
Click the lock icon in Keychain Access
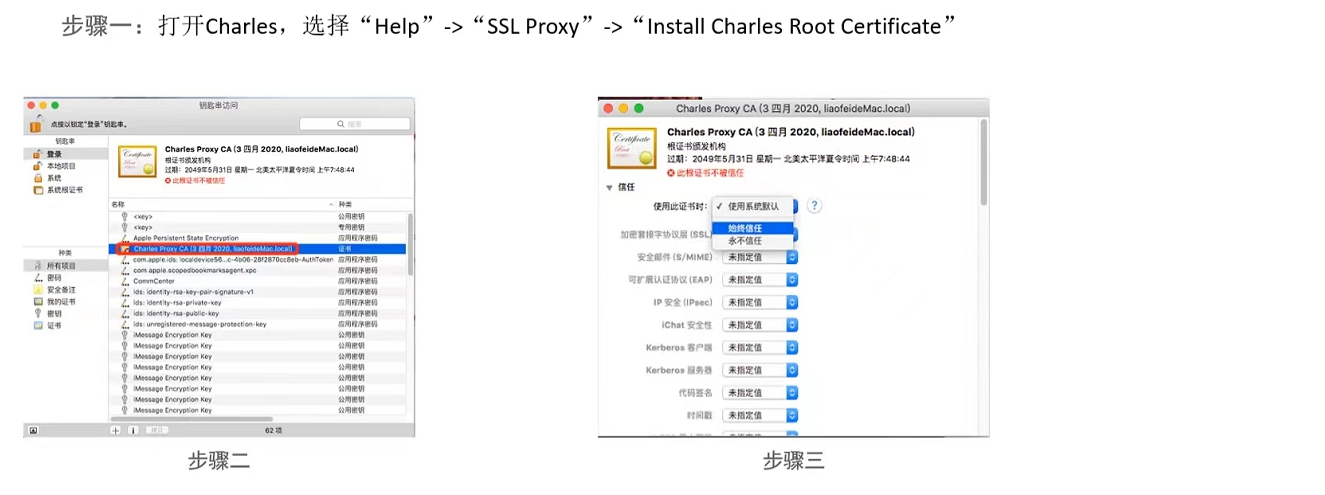[35, 125]
